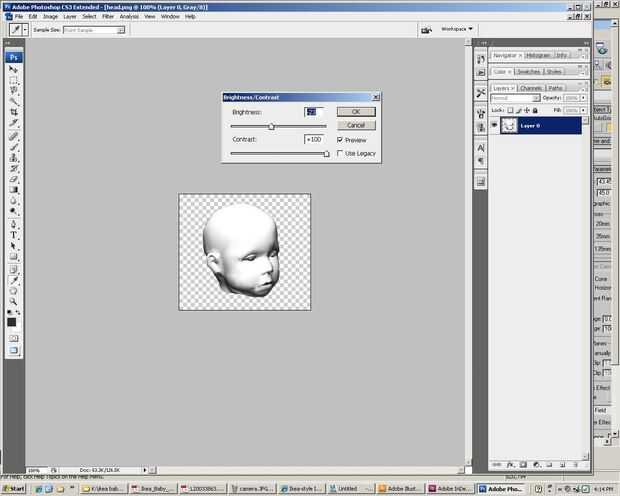The width and height of the screenshot is (620, 496).
Task: Click Cancel in Brightness/Contrast dialog
Action: (356, 125)
